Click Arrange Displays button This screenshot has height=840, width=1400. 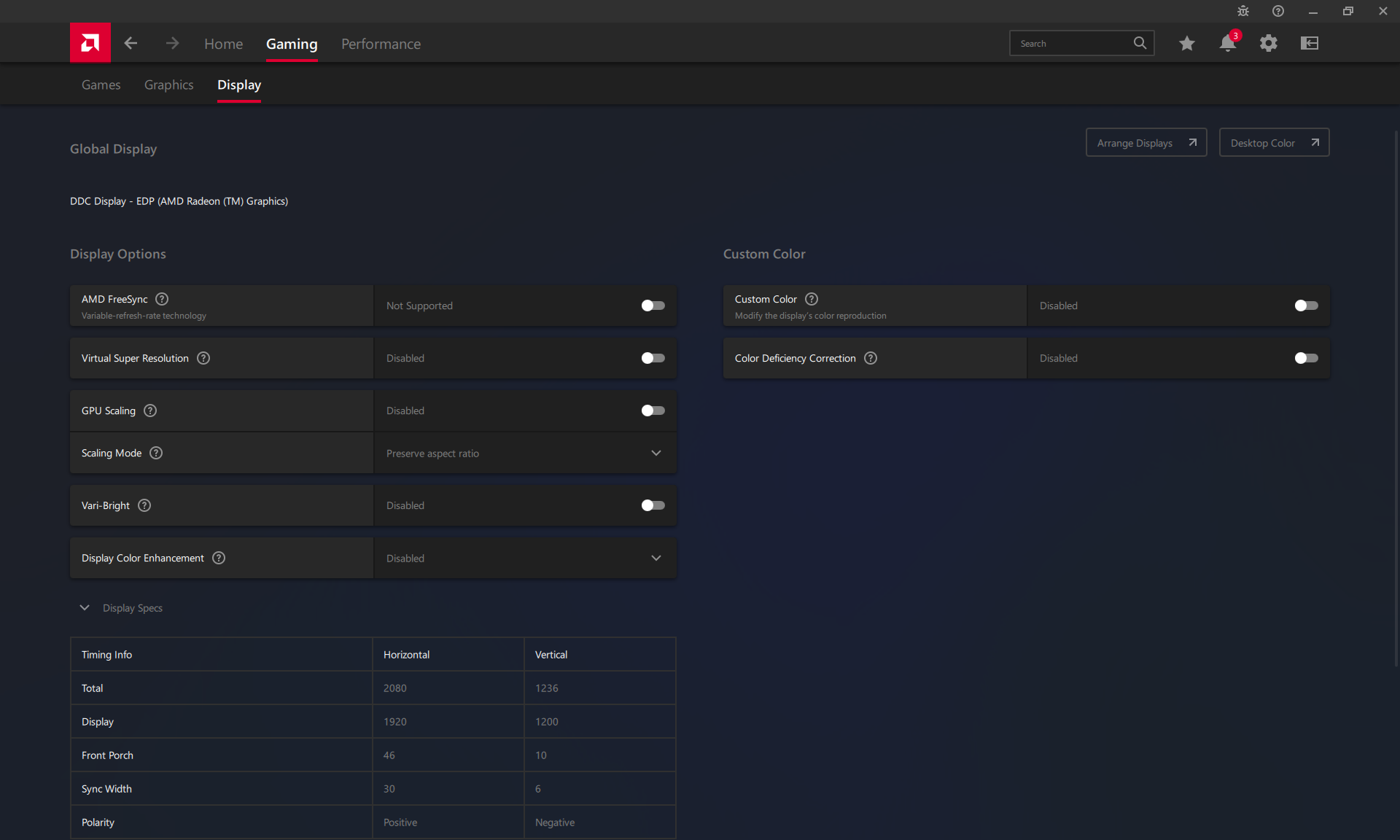click(x=1146, y=142)
